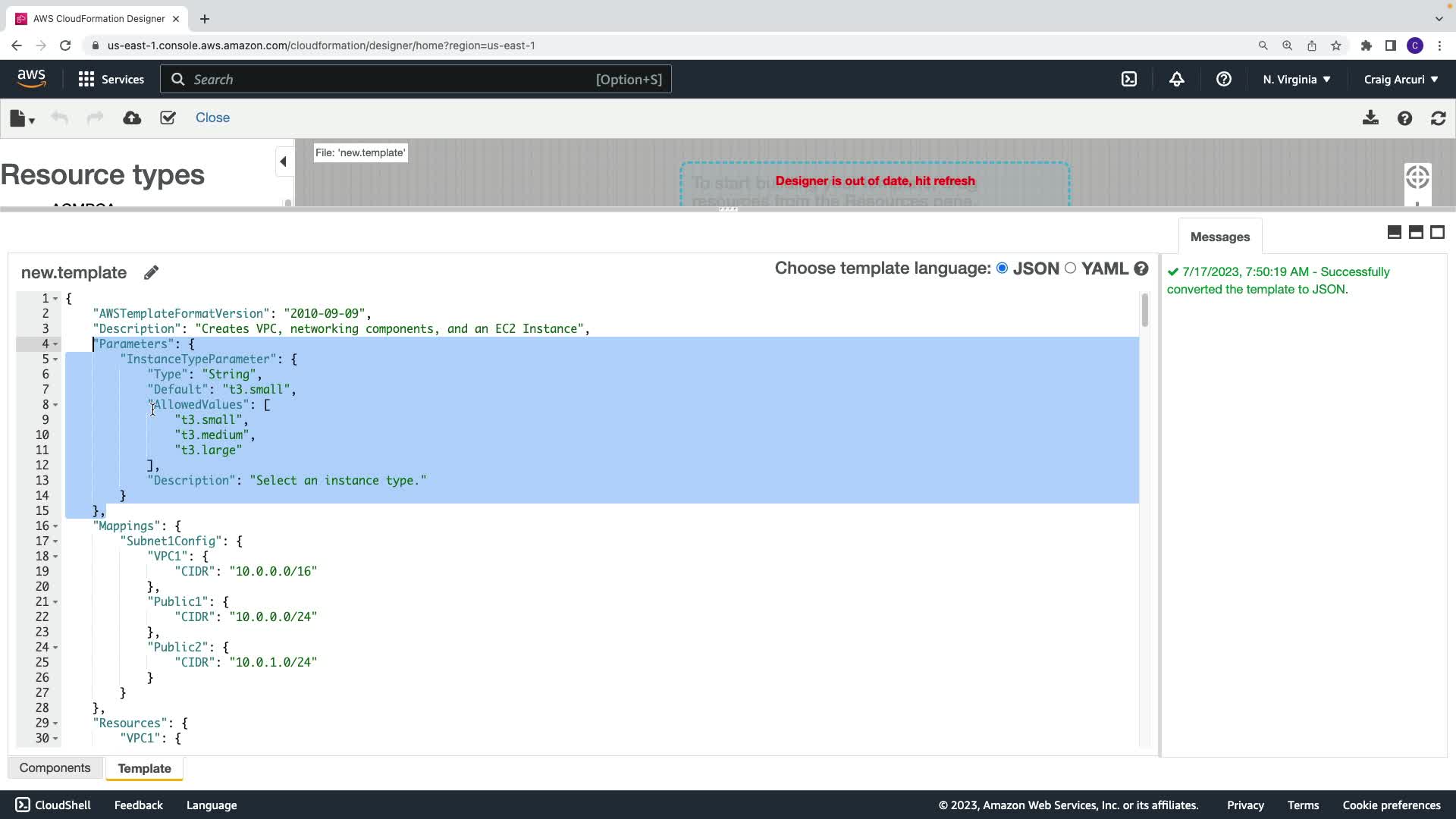1456x819 pixels.
Task: Click the code editor vertical scrollbar
Action: click(x=1144, y=311)
